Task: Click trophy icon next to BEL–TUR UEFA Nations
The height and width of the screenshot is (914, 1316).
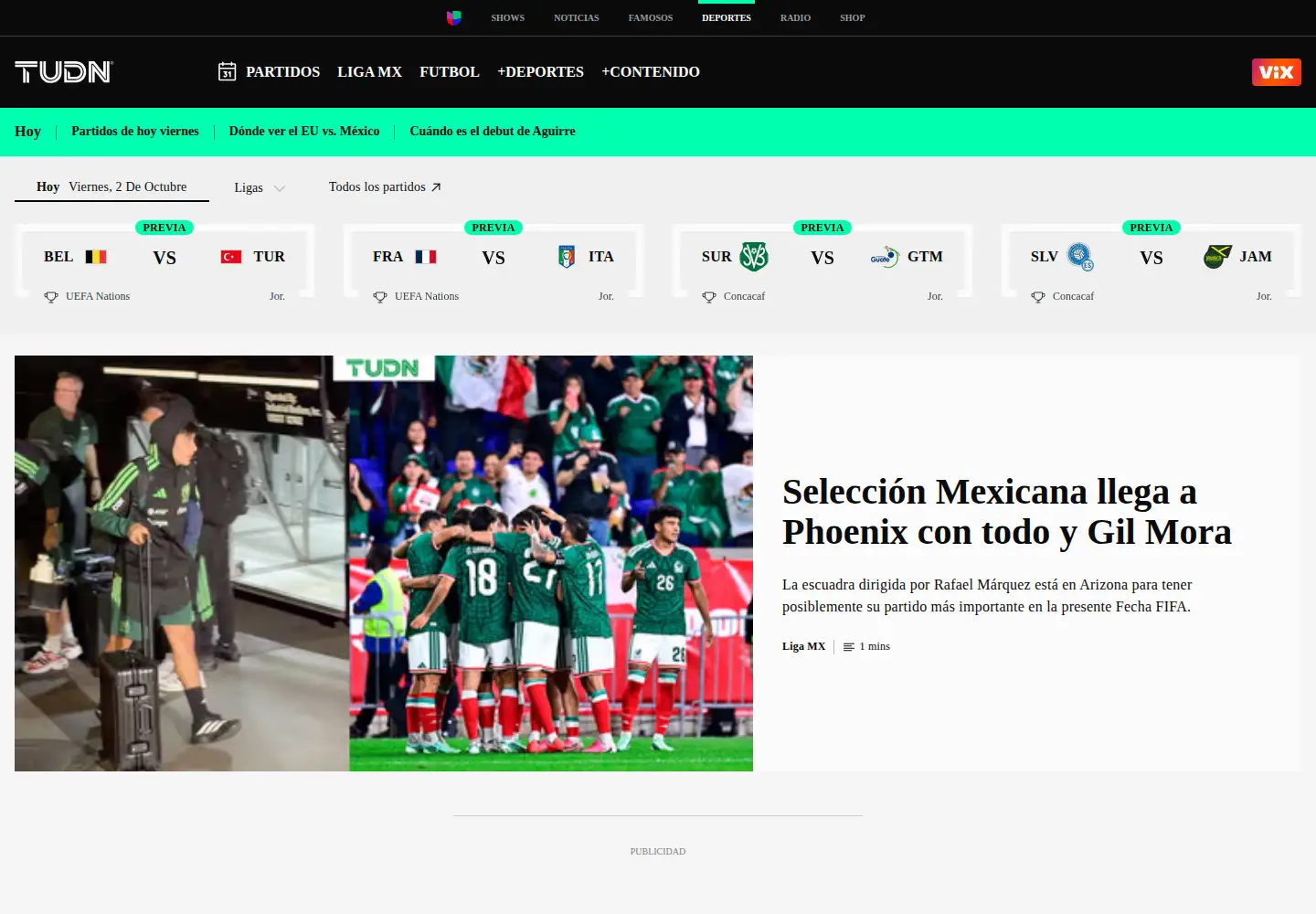Action: 51,297
